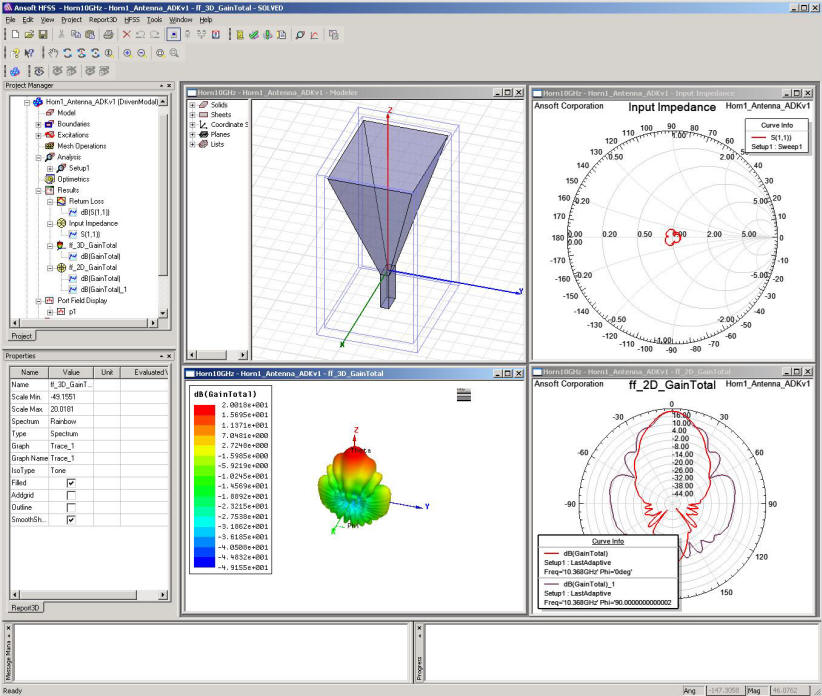This screenshot has width=822, height=696.
Task: Click the green middle of the color scale
Action: tap(204, 486)
